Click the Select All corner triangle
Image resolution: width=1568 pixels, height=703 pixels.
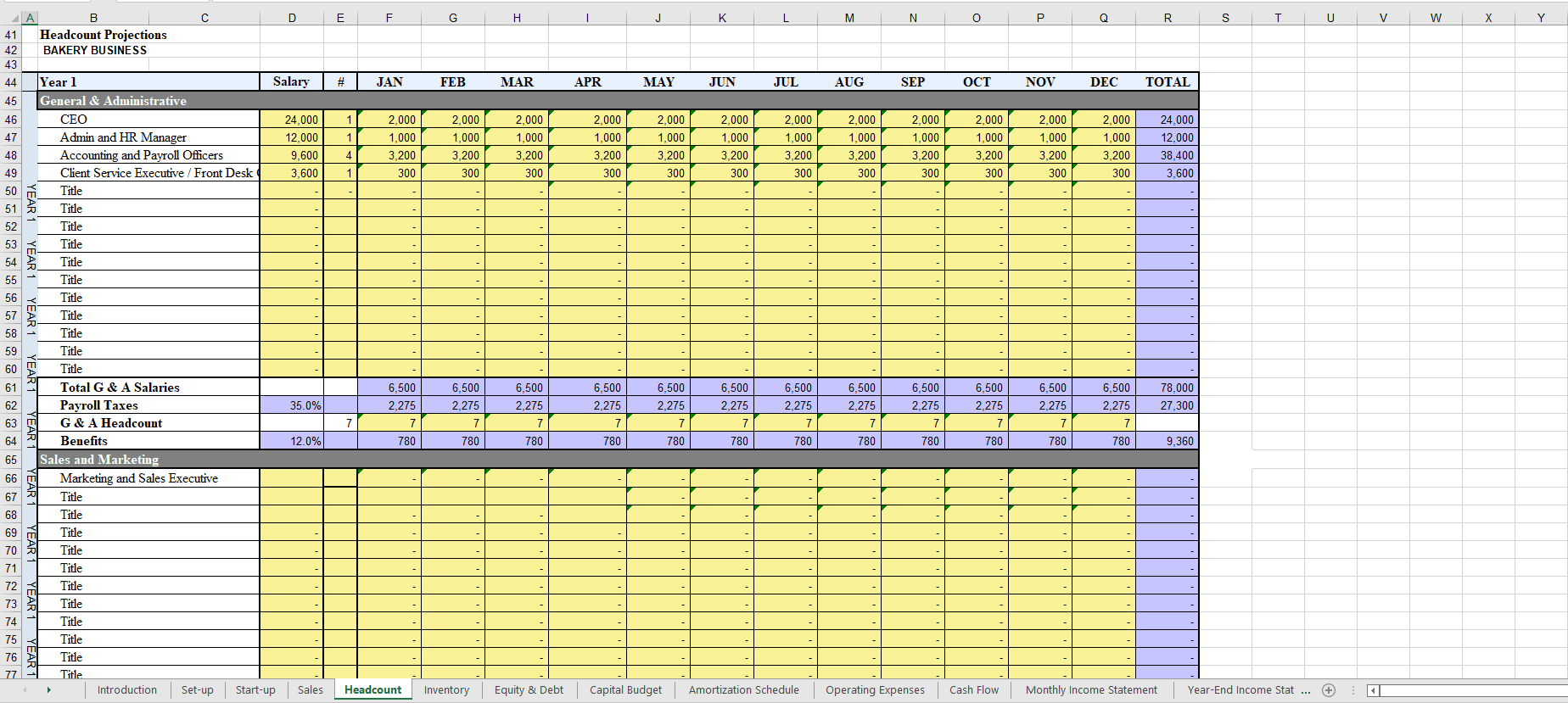(x=14, y=18)
